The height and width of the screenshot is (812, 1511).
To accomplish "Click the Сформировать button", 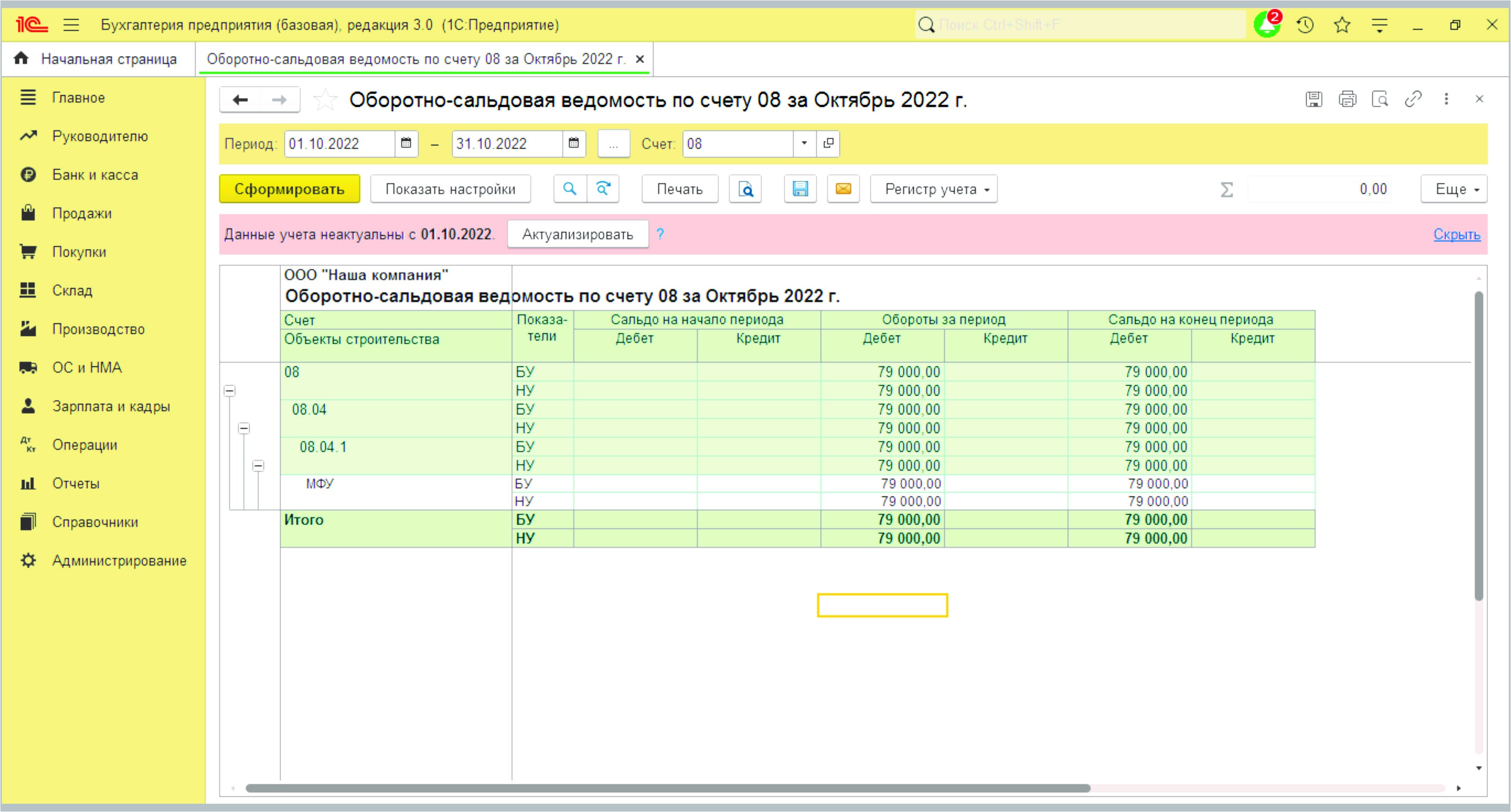I will [x=289, y=189].
